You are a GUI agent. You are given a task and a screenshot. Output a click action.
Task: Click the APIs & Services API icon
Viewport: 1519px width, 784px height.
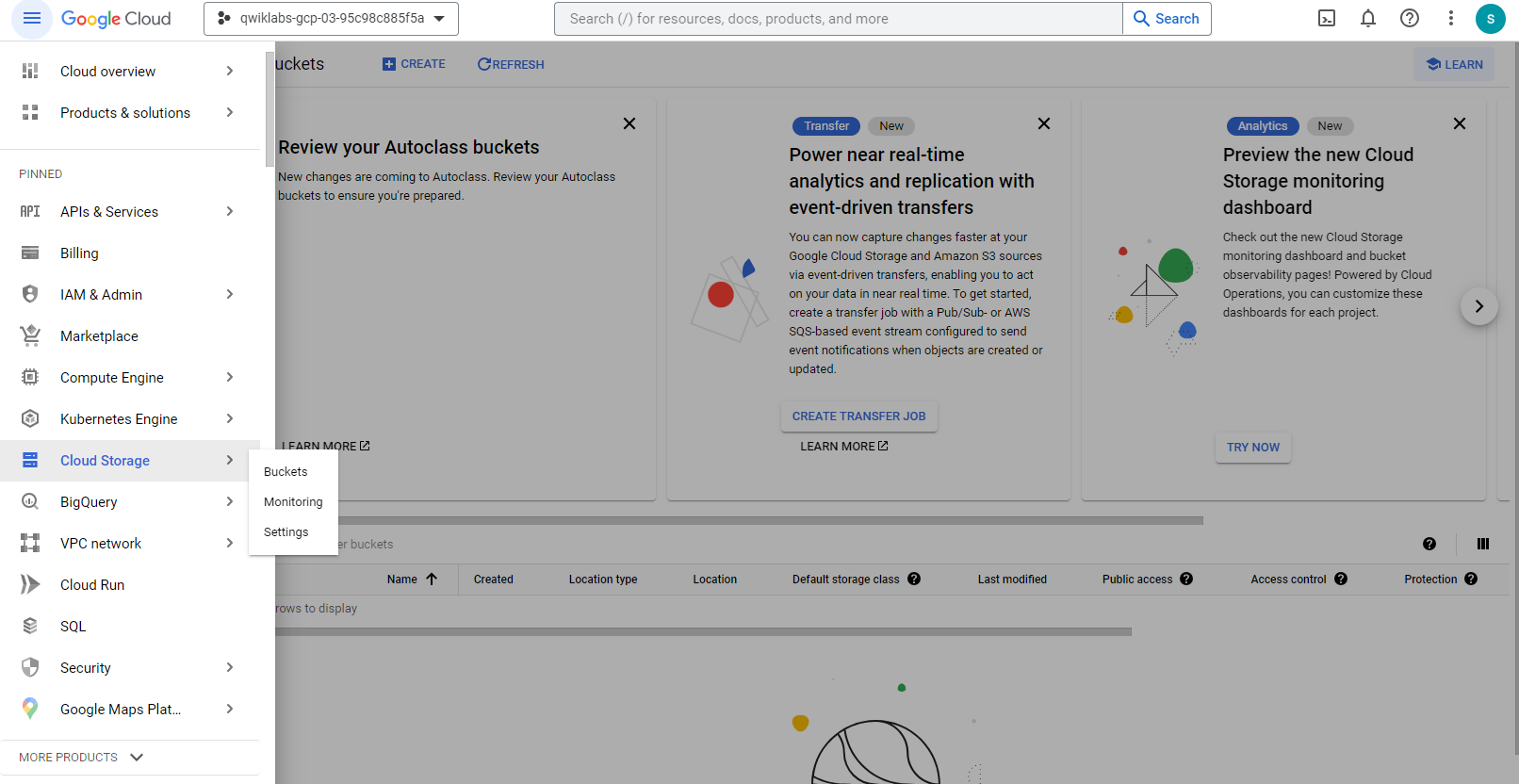point(30,211)
